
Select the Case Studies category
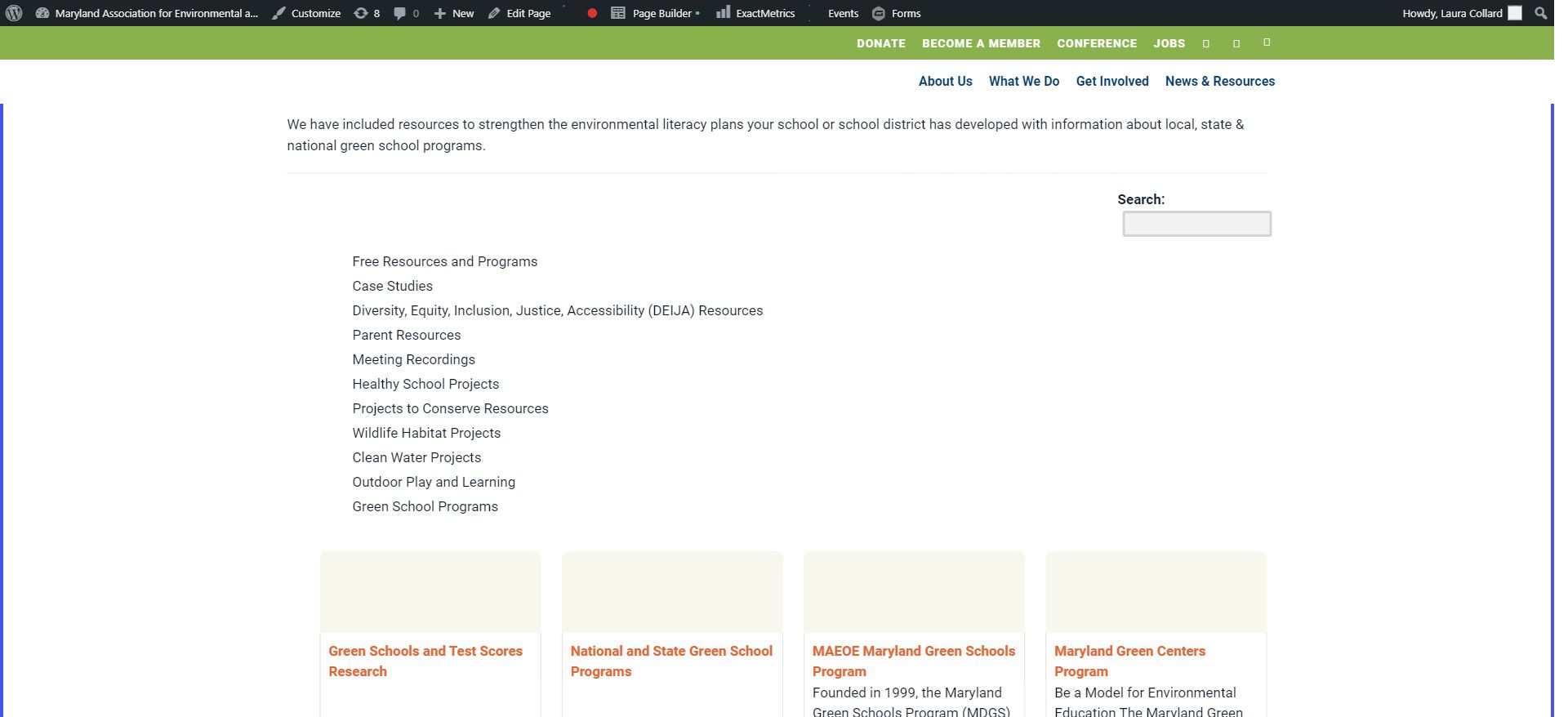[x=392, y=286]
